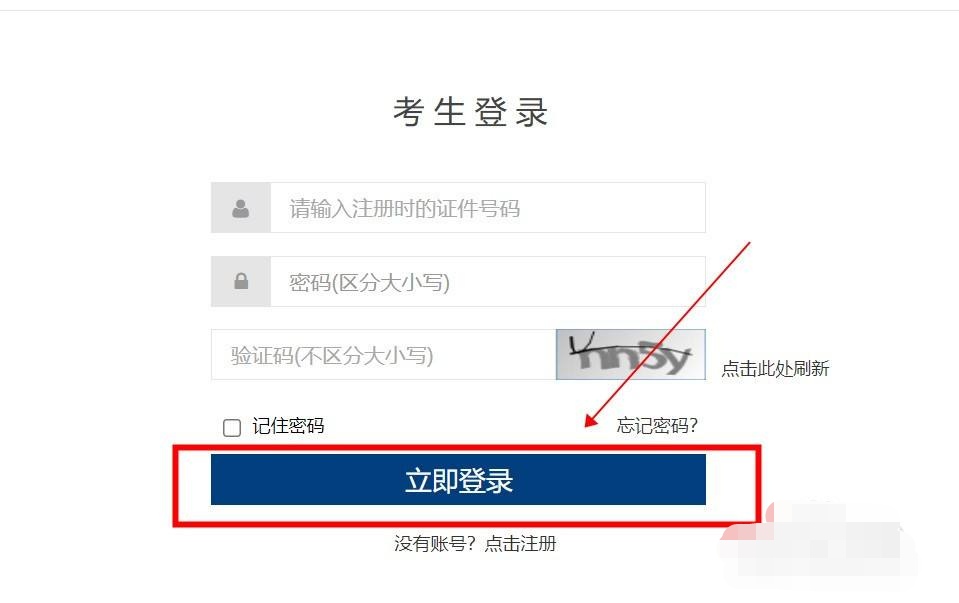Click the red arrow annotation's tip
The image size is (959, 603).
[588, 423]
